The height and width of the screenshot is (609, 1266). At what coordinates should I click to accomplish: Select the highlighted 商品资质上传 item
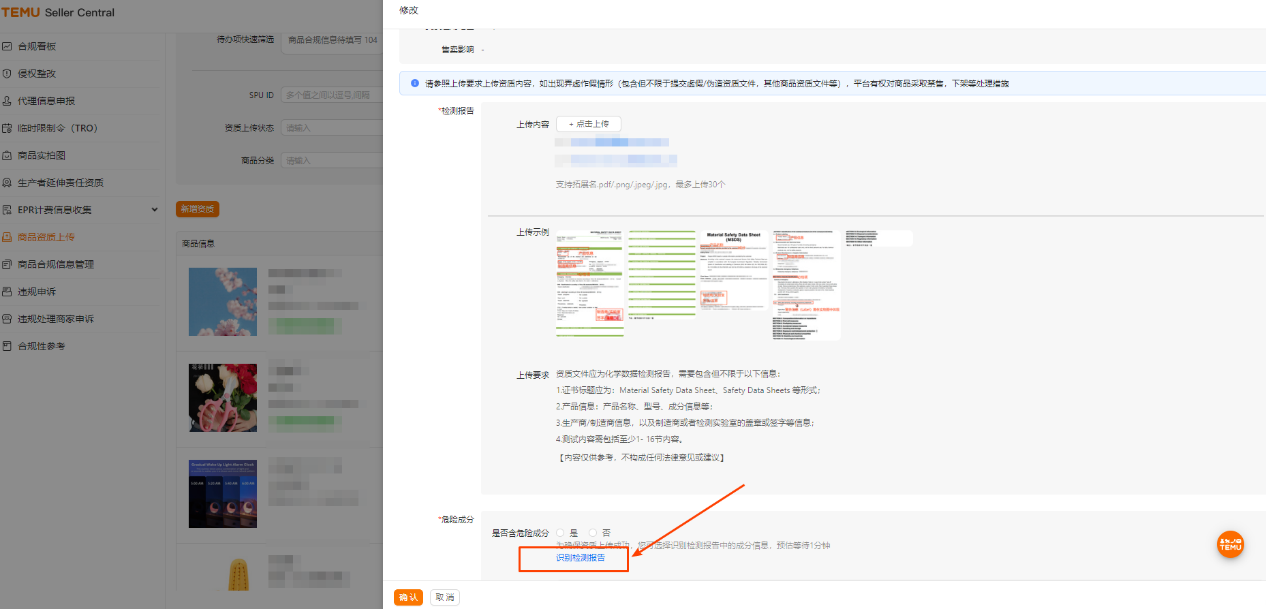50,237
